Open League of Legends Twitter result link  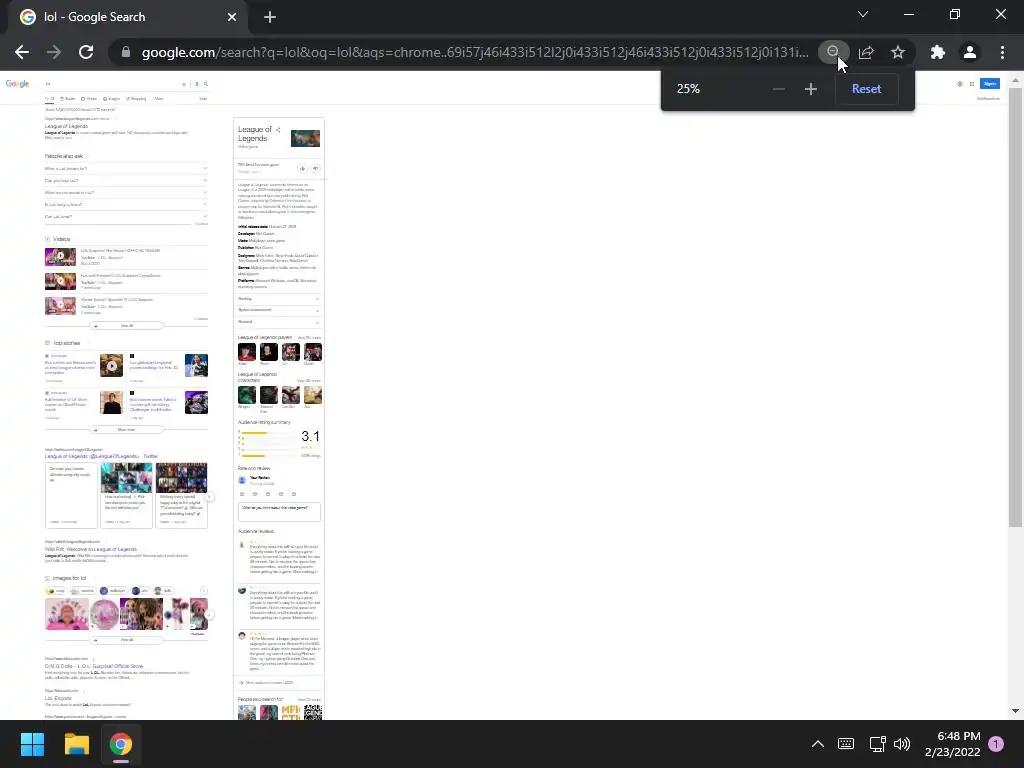[x=101, y=456]
